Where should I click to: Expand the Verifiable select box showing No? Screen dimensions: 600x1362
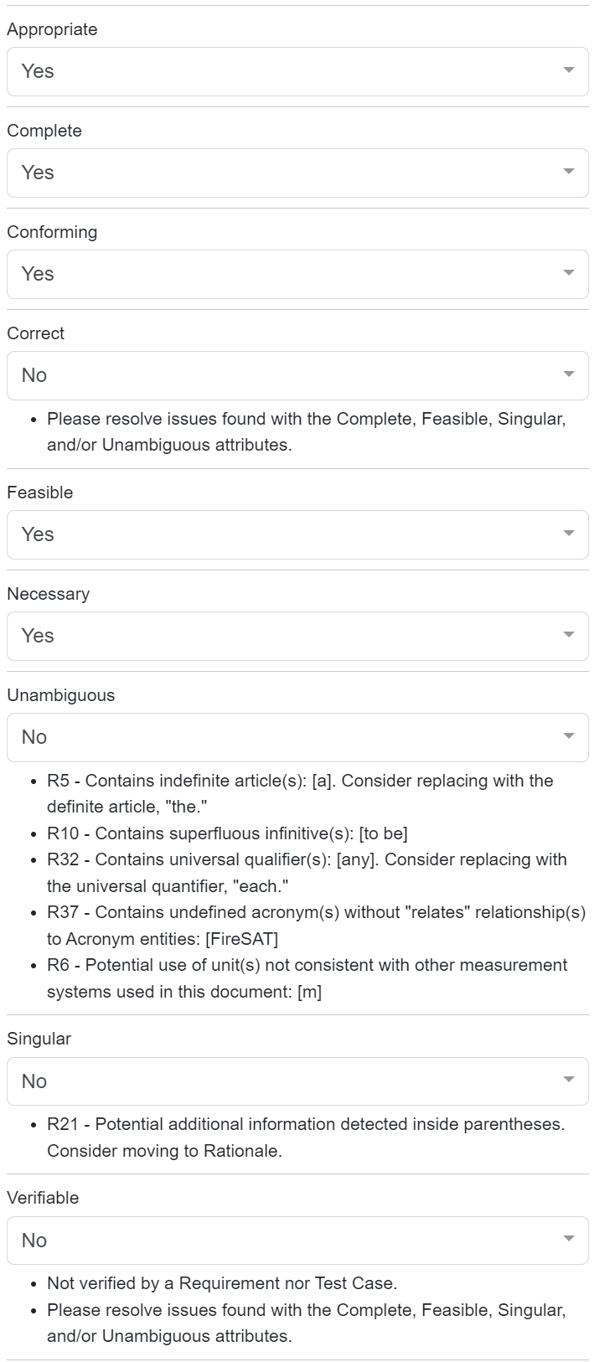coord(280,1240)
